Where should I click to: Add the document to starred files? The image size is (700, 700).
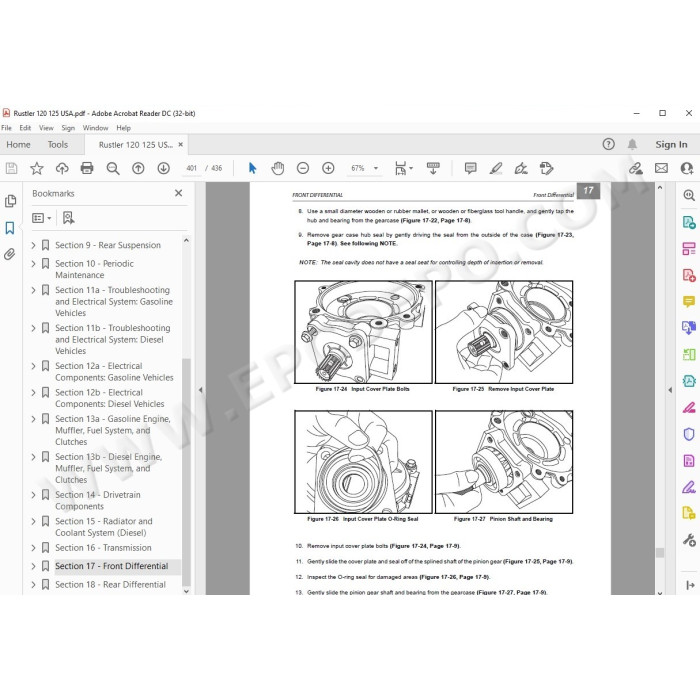pos(37,168)
